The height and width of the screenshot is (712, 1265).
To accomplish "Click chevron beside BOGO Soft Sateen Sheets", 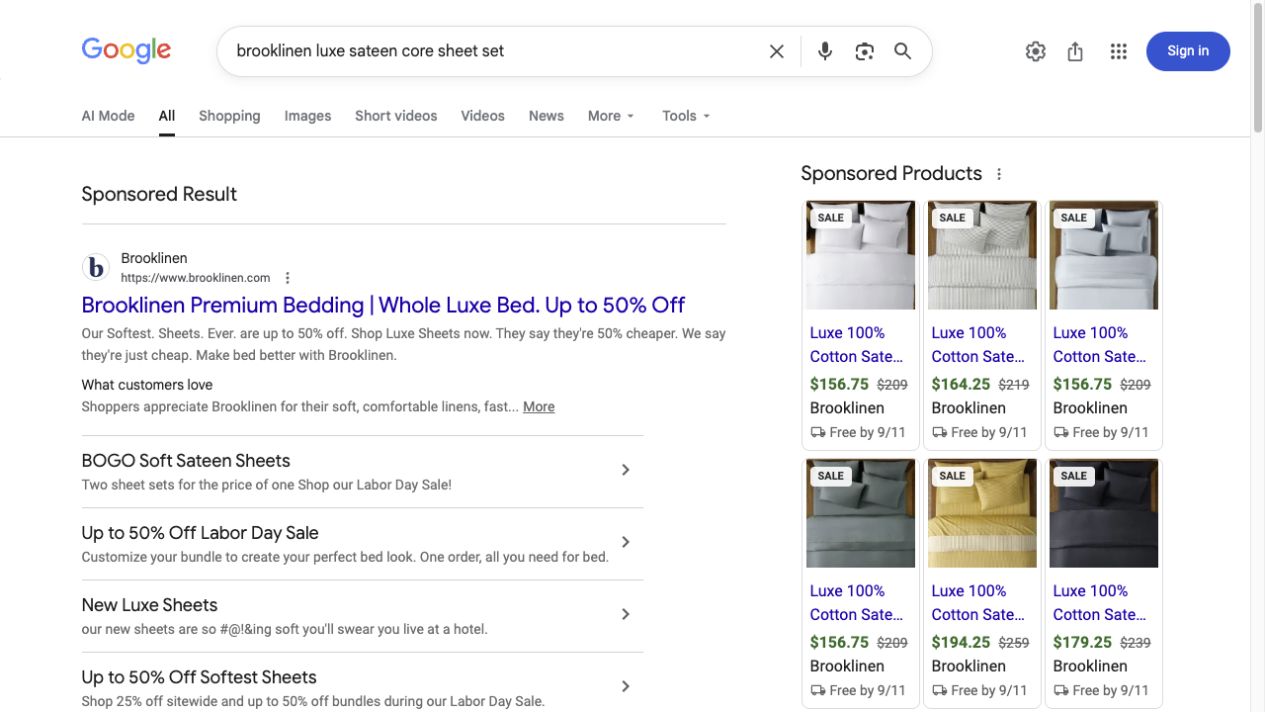I will coord(625,470).
